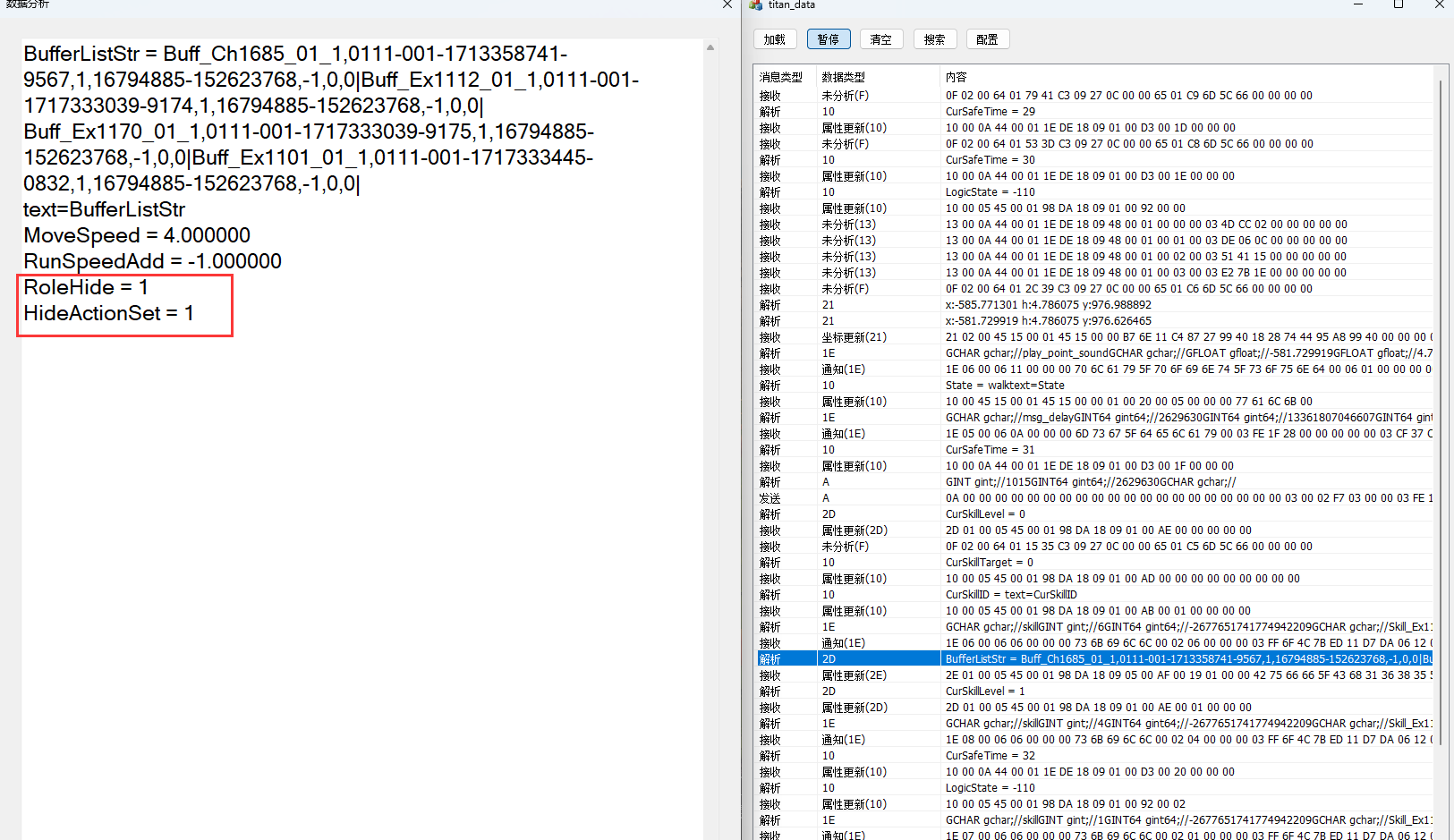This screenshot has height=840, width=1454.
Task: Select row GCHAR gchar;//msg_delay
Action: click(1095, 418)
